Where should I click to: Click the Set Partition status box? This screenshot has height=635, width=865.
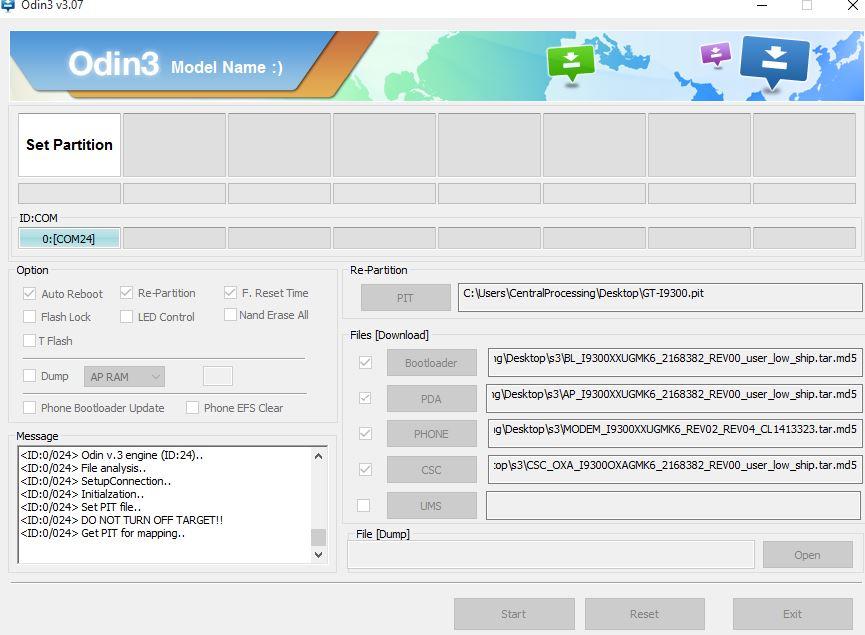click(70, 145)
